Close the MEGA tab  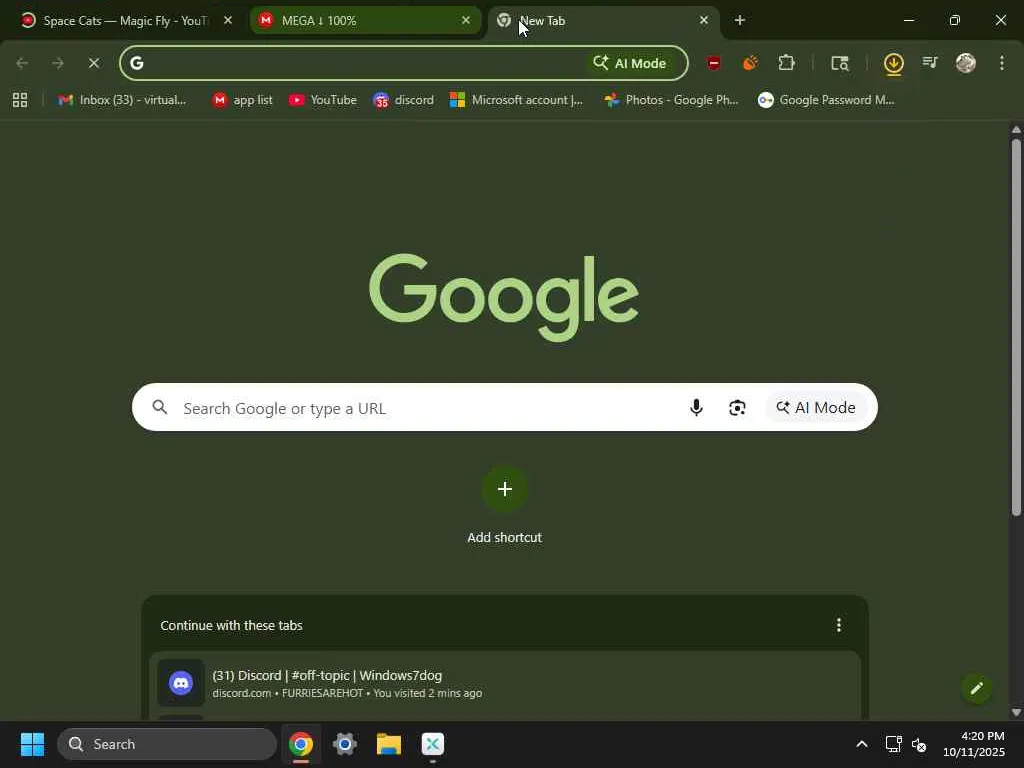[x=466, y=20]
